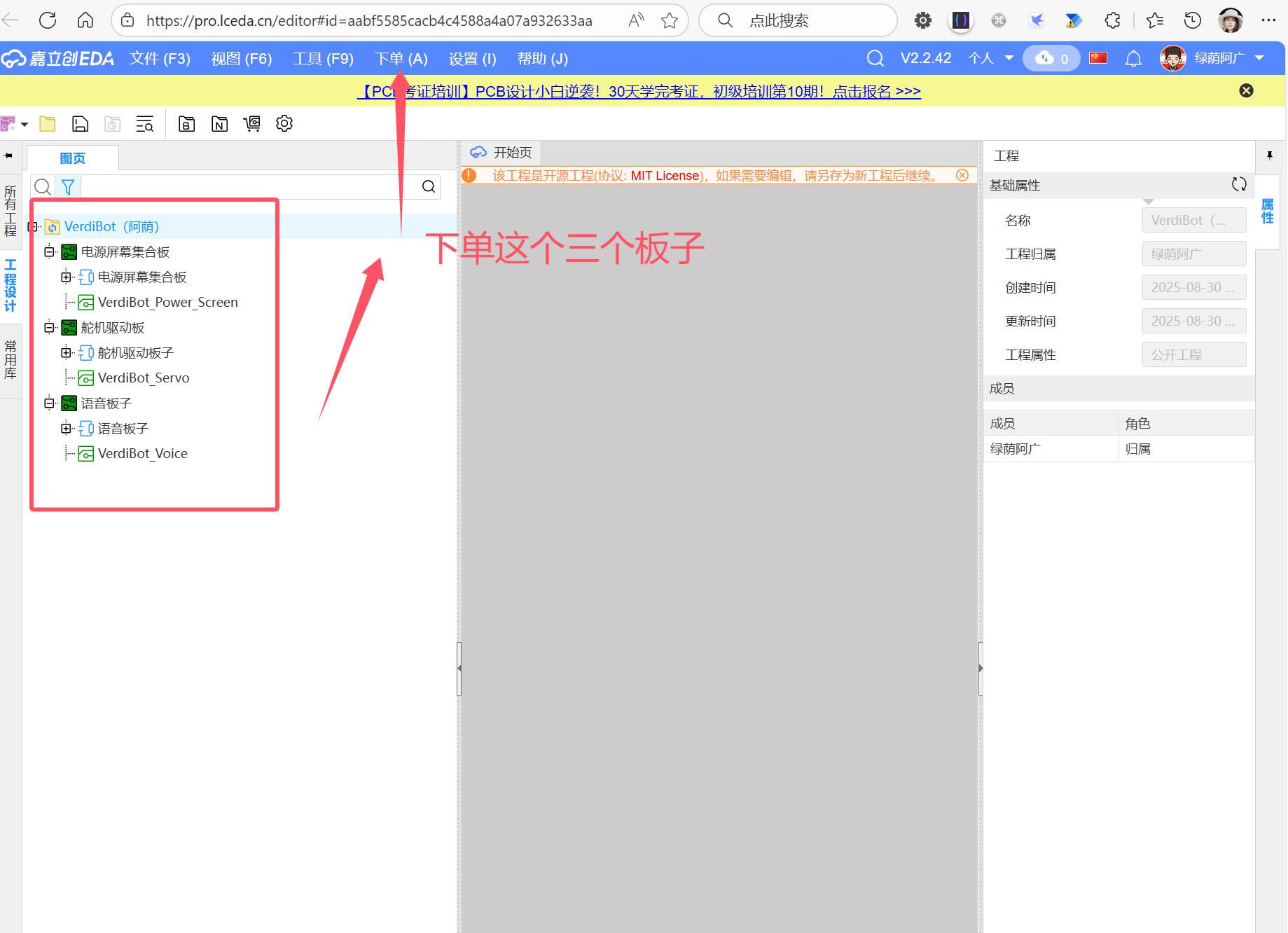Click the PCB training banner link
The height and width of the screenshot is (933, 1288).
pos(638,92)
